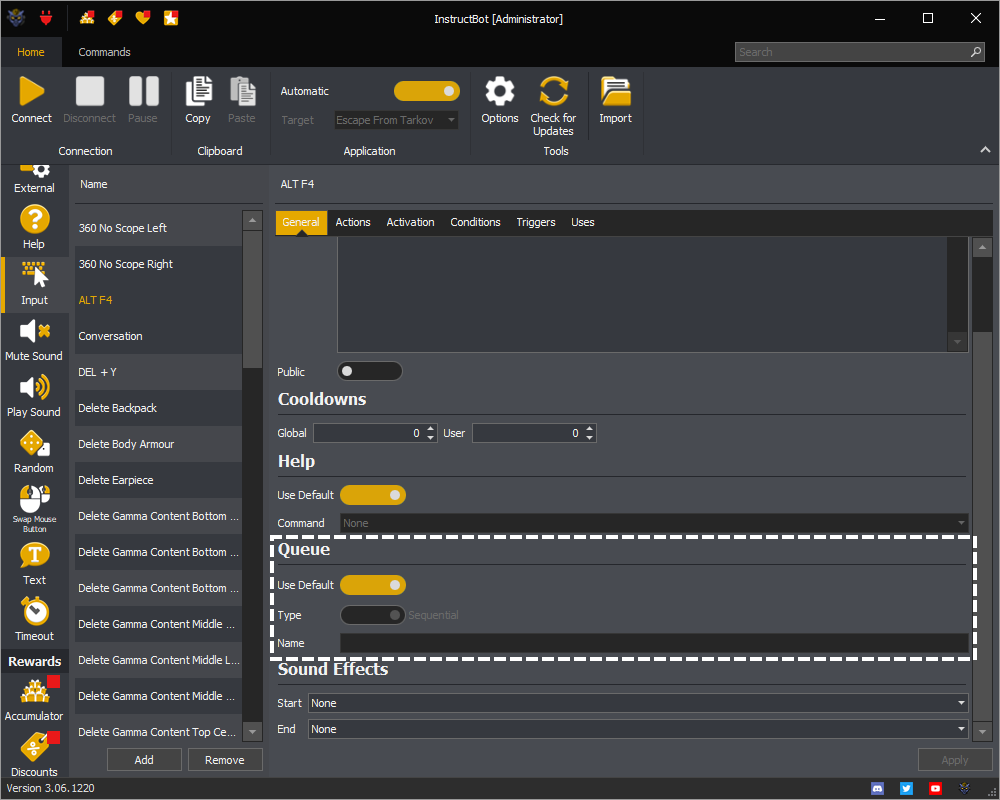This screenshot has width=1000, height=800.
Task: Copy the selected command
Action: point(198,100)
